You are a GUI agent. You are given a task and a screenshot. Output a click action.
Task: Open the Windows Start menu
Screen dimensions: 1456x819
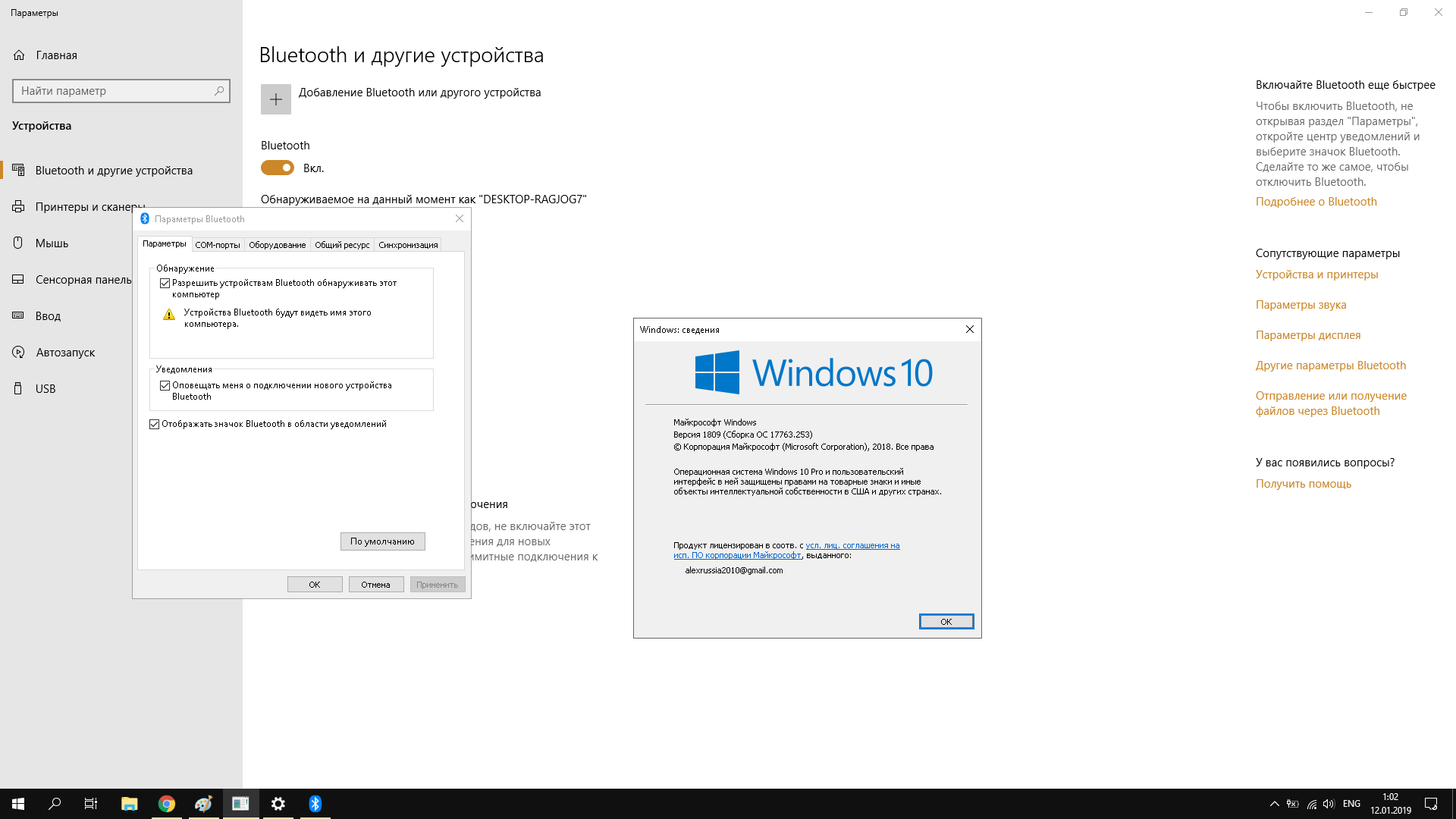click(x=18, y=804)
